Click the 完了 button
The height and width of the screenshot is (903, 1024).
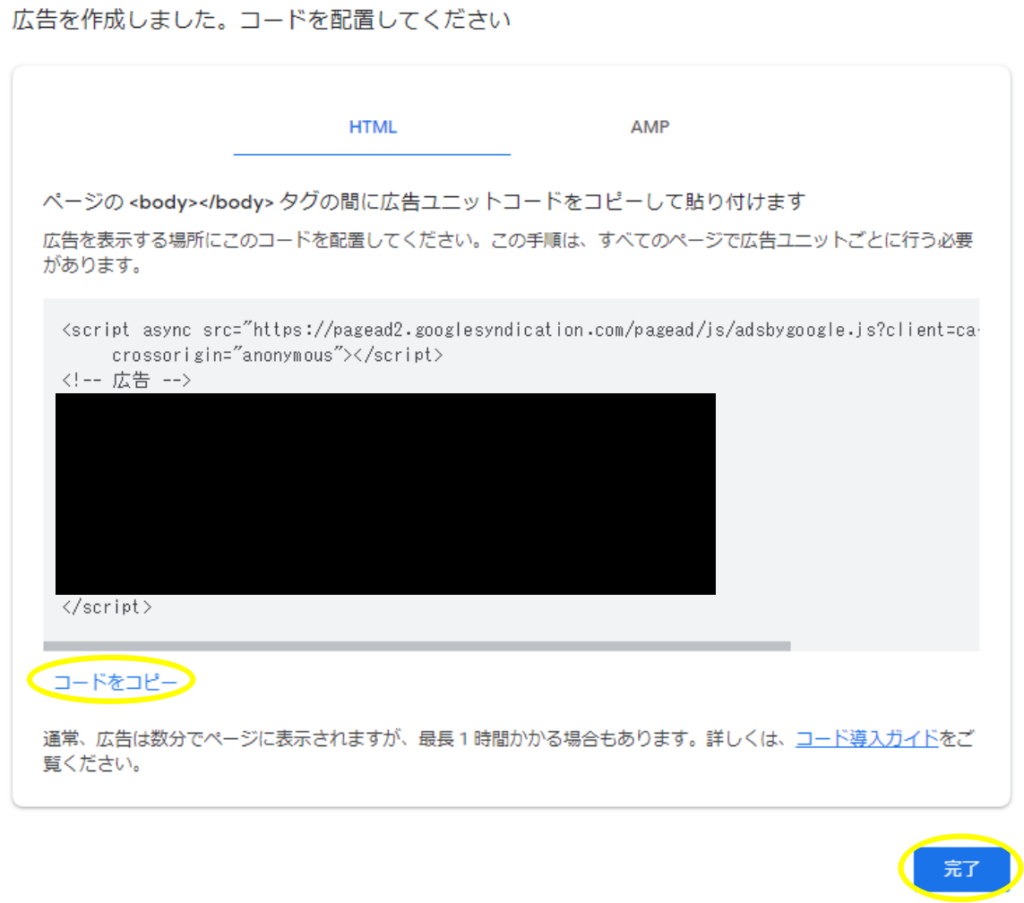pyautogui.click(x=961, y=868)
